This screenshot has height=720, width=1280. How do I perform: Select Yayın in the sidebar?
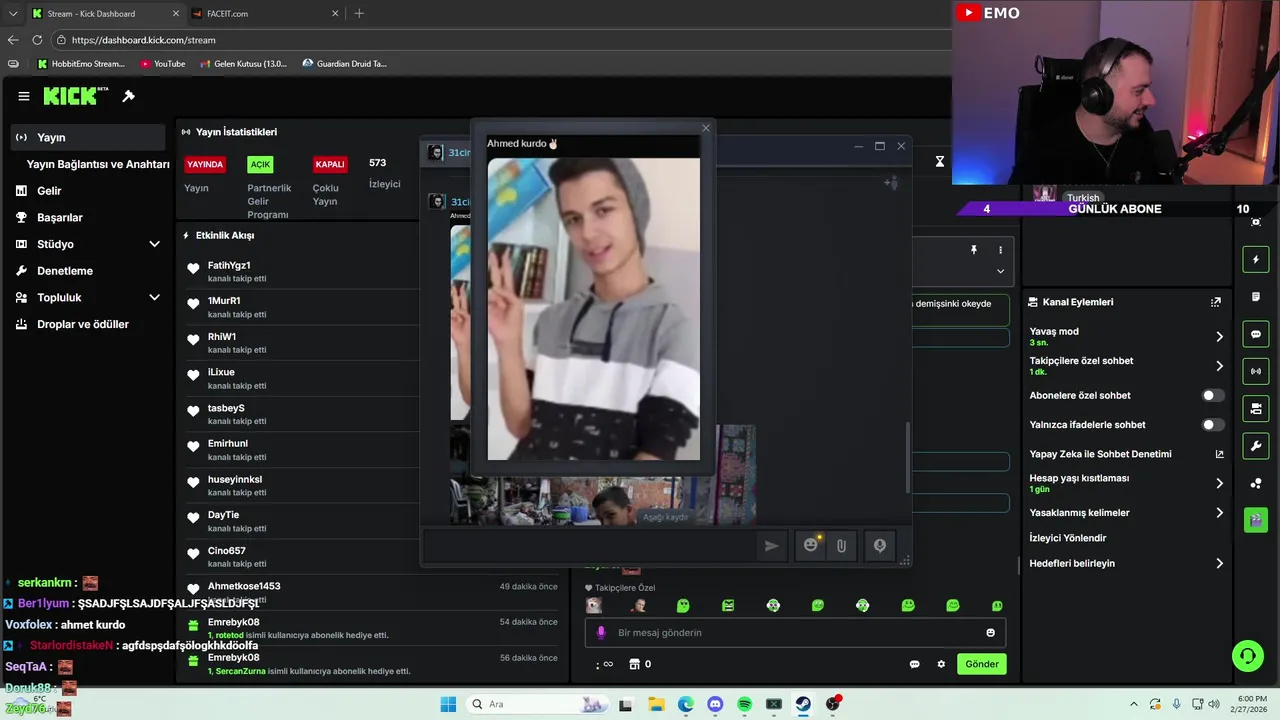[88, 137]
